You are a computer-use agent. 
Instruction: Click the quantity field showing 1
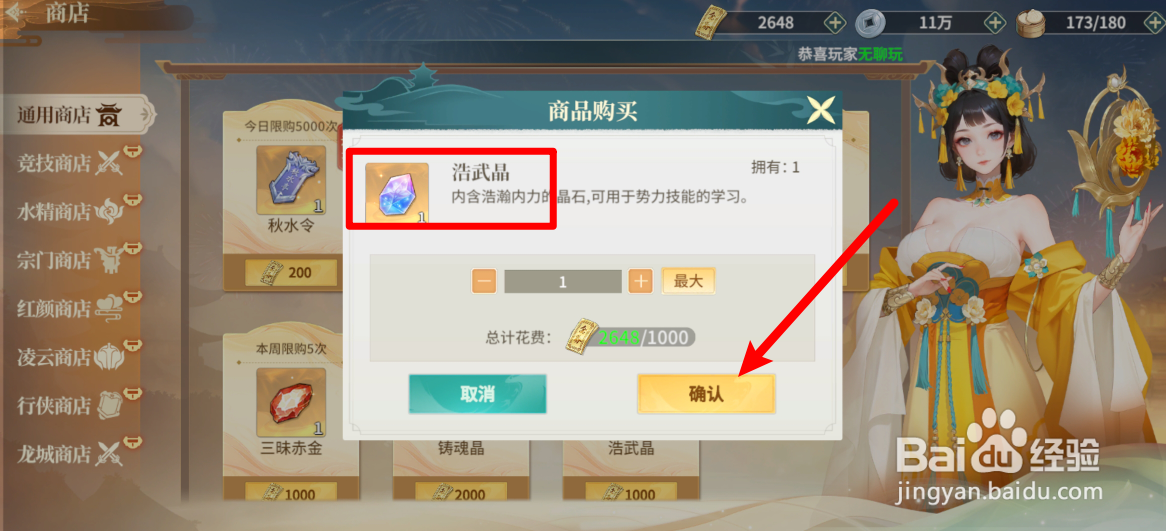coord(563,282)
